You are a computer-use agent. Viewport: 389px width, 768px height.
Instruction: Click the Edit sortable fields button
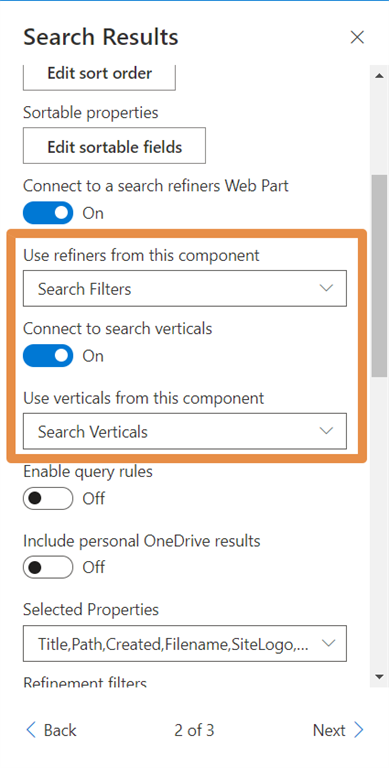coord(114,146)
